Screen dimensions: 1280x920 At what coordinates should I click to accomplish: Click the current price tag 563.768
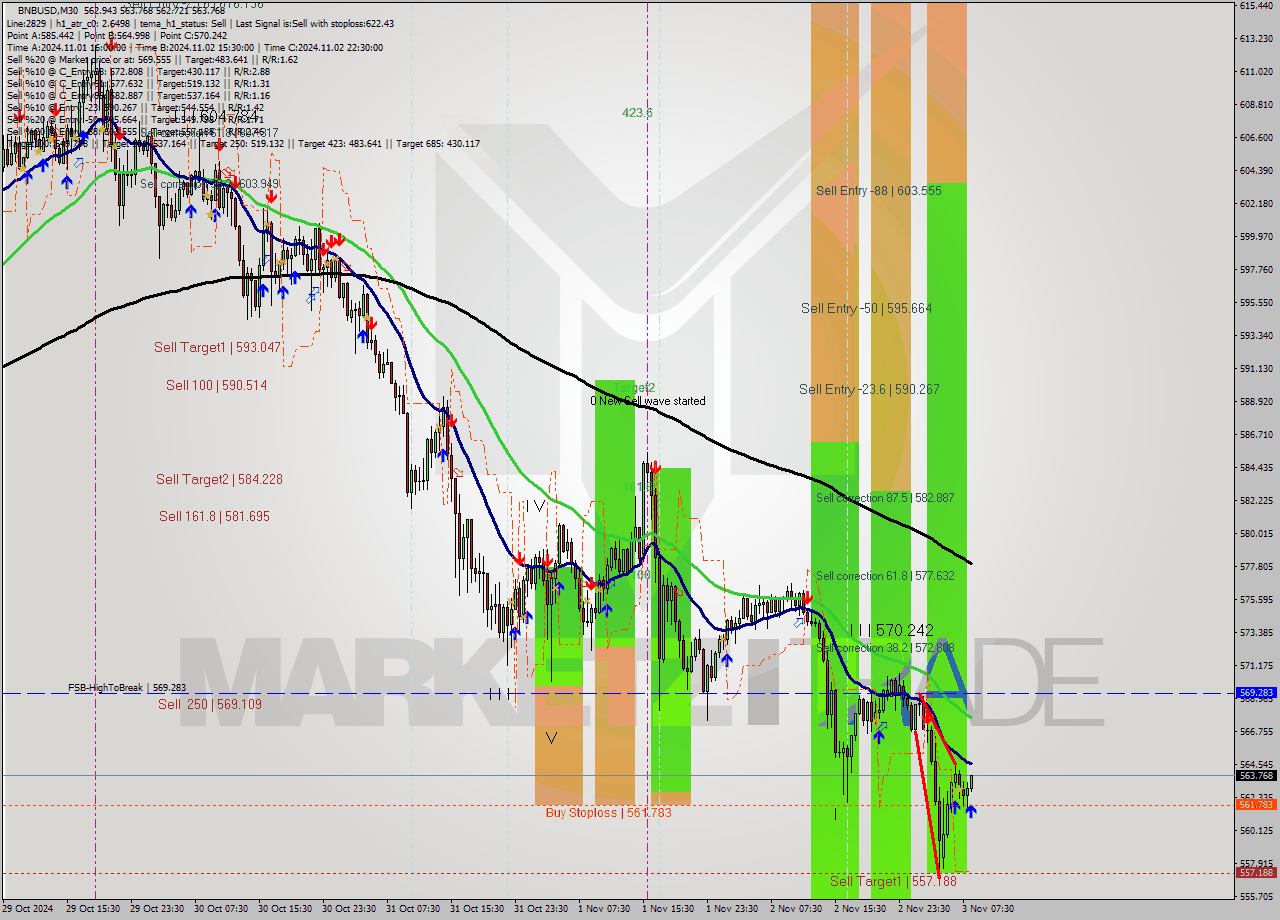(x=1256, y=775)
